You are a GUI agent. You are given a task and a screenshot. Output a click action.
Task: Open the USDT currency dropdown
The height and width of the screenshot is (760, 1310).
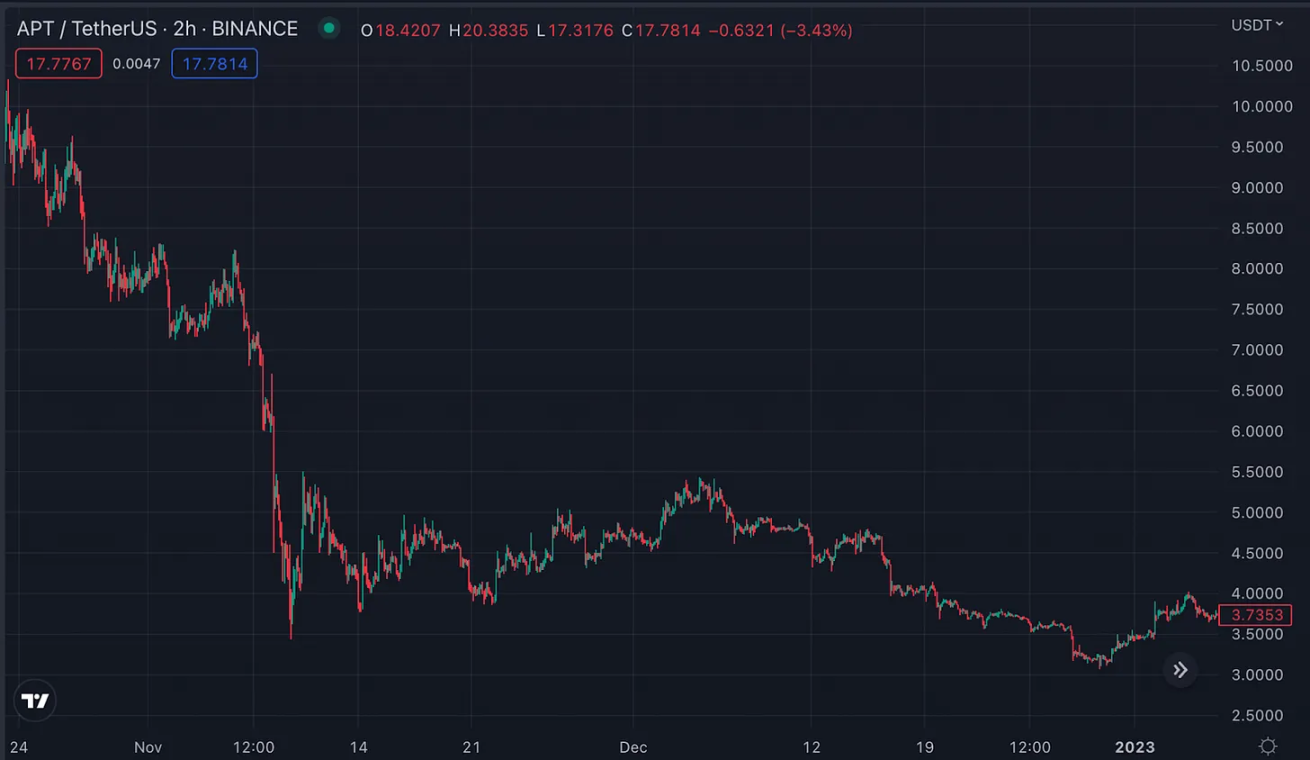[x=1255, y=25]
